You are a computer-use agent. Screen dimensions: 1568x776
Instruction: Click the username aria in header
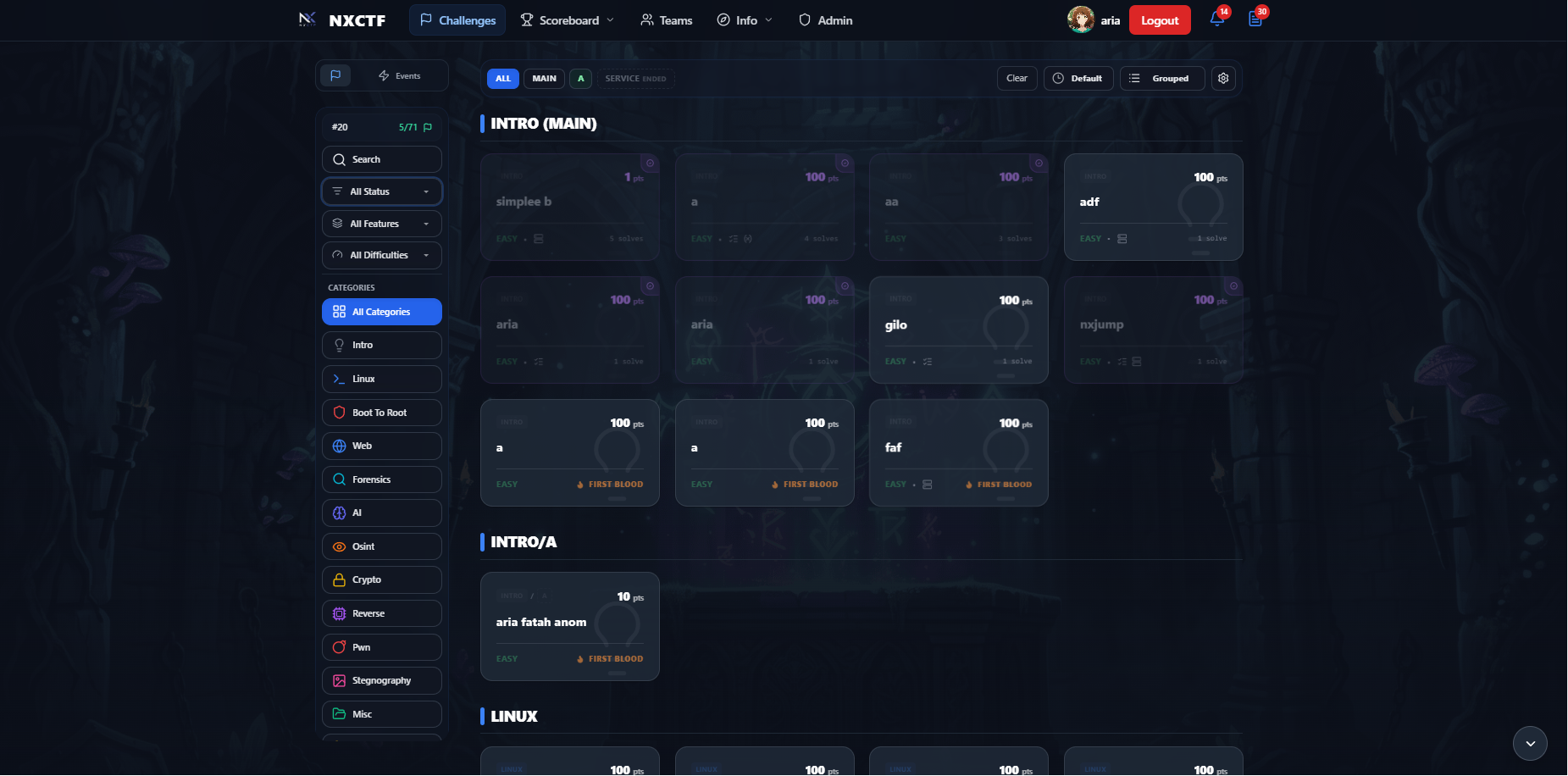tap(1111, 20)
